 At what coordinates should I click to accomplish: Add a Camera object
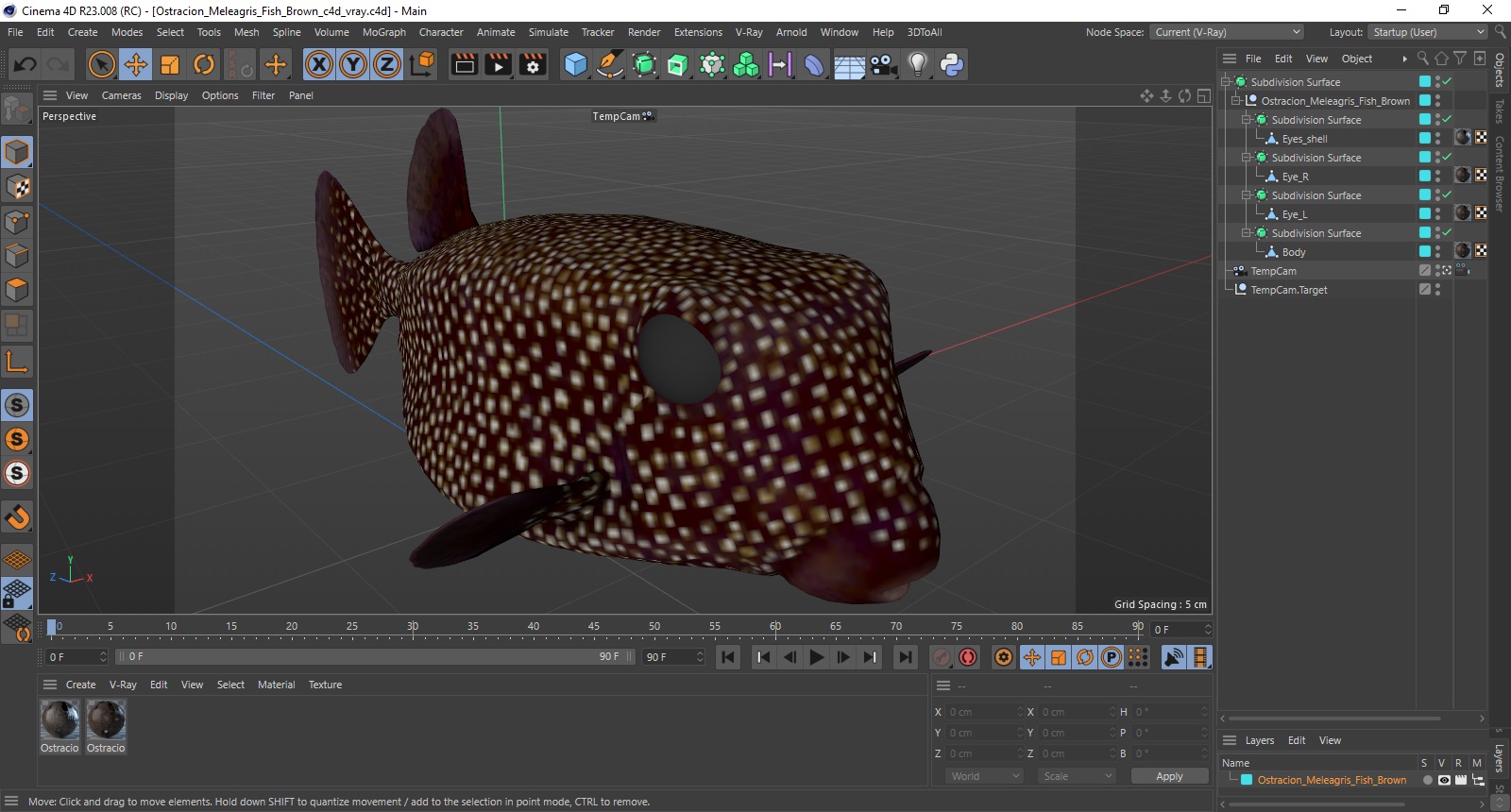(x=883, y=64)
